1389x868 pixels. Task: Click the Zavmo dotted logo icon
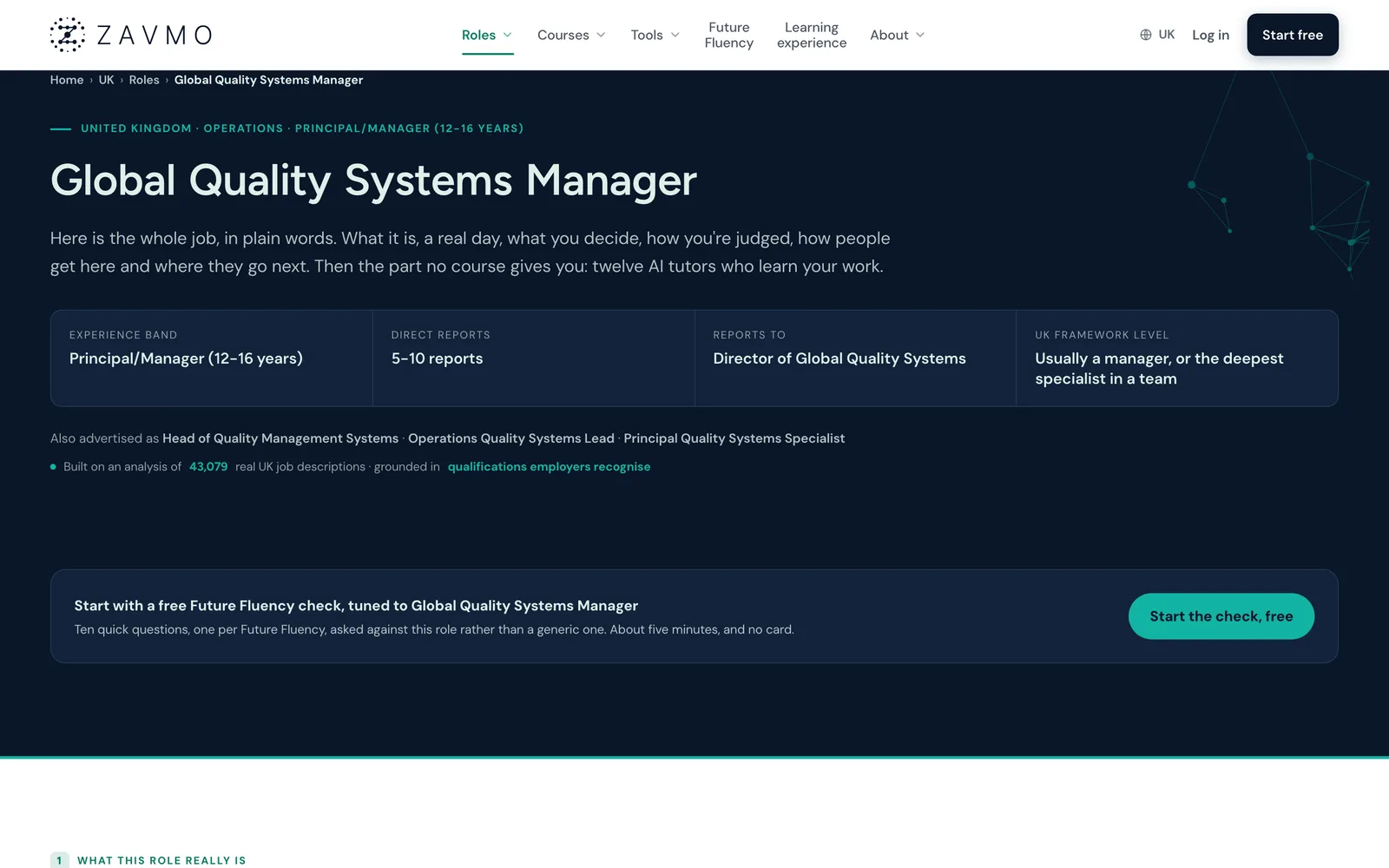[x=68, y=35]
